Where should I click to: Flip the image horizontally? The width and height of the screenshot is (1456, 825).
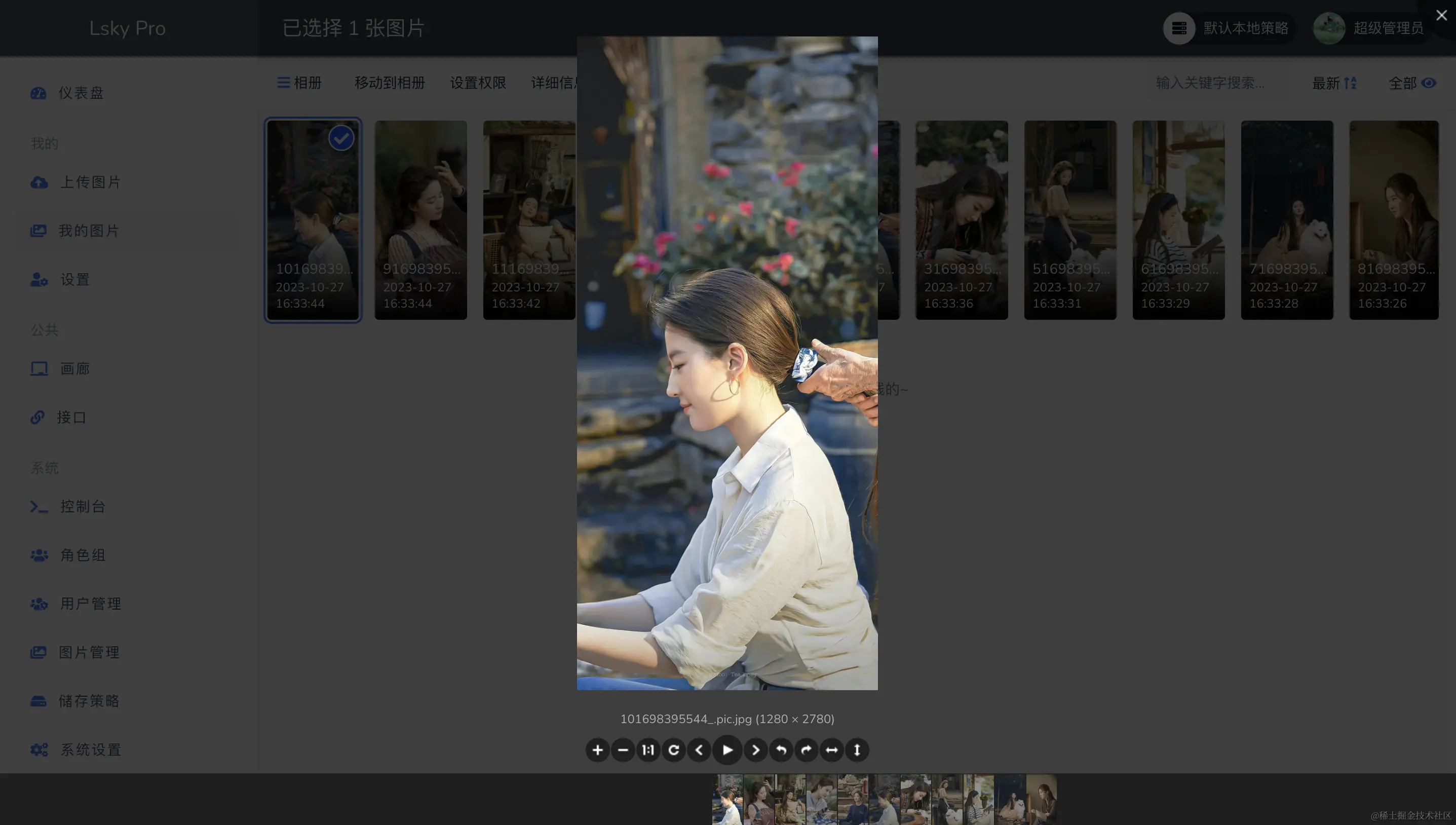[831, 749]
